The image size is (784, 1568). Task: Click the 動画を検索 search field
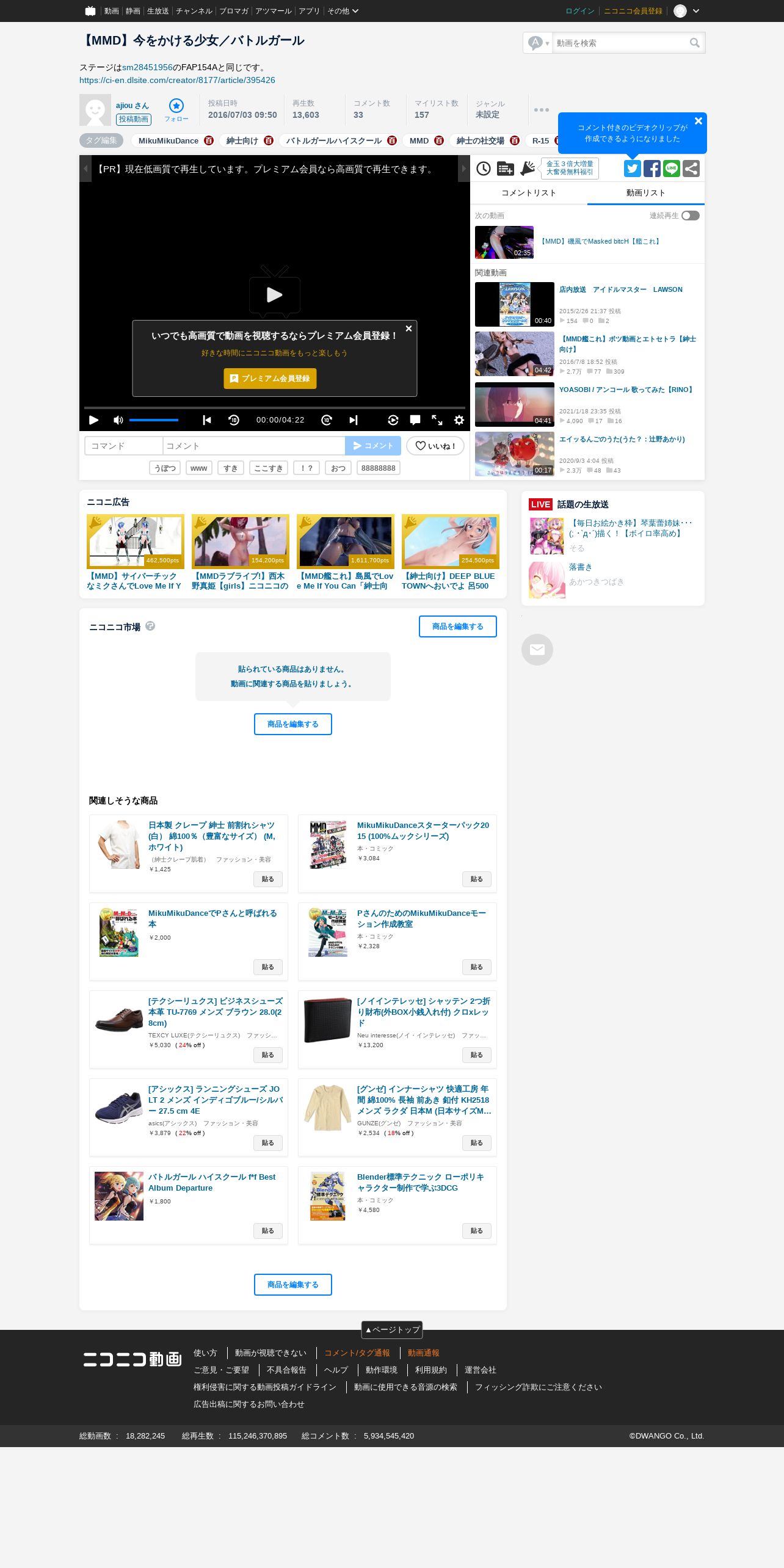[620, 43]
